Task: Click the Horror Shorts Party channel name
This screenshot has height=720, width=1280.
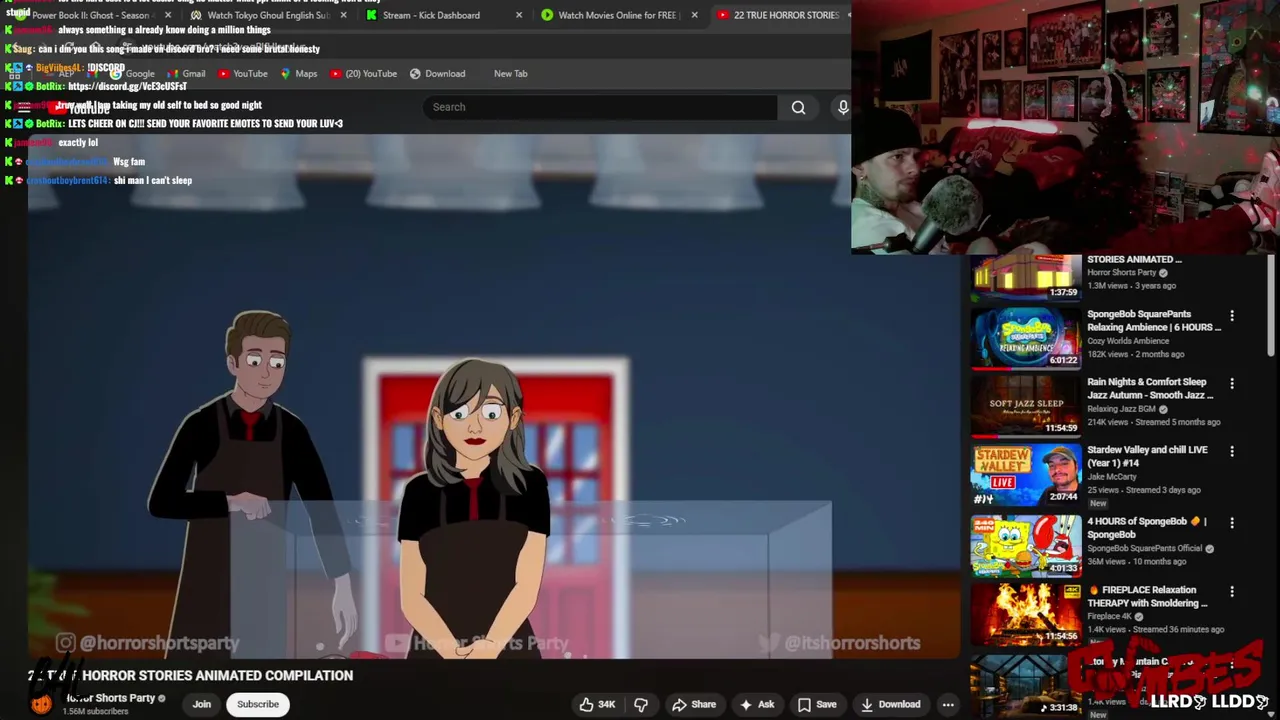Action: click(x=110, y=698)
